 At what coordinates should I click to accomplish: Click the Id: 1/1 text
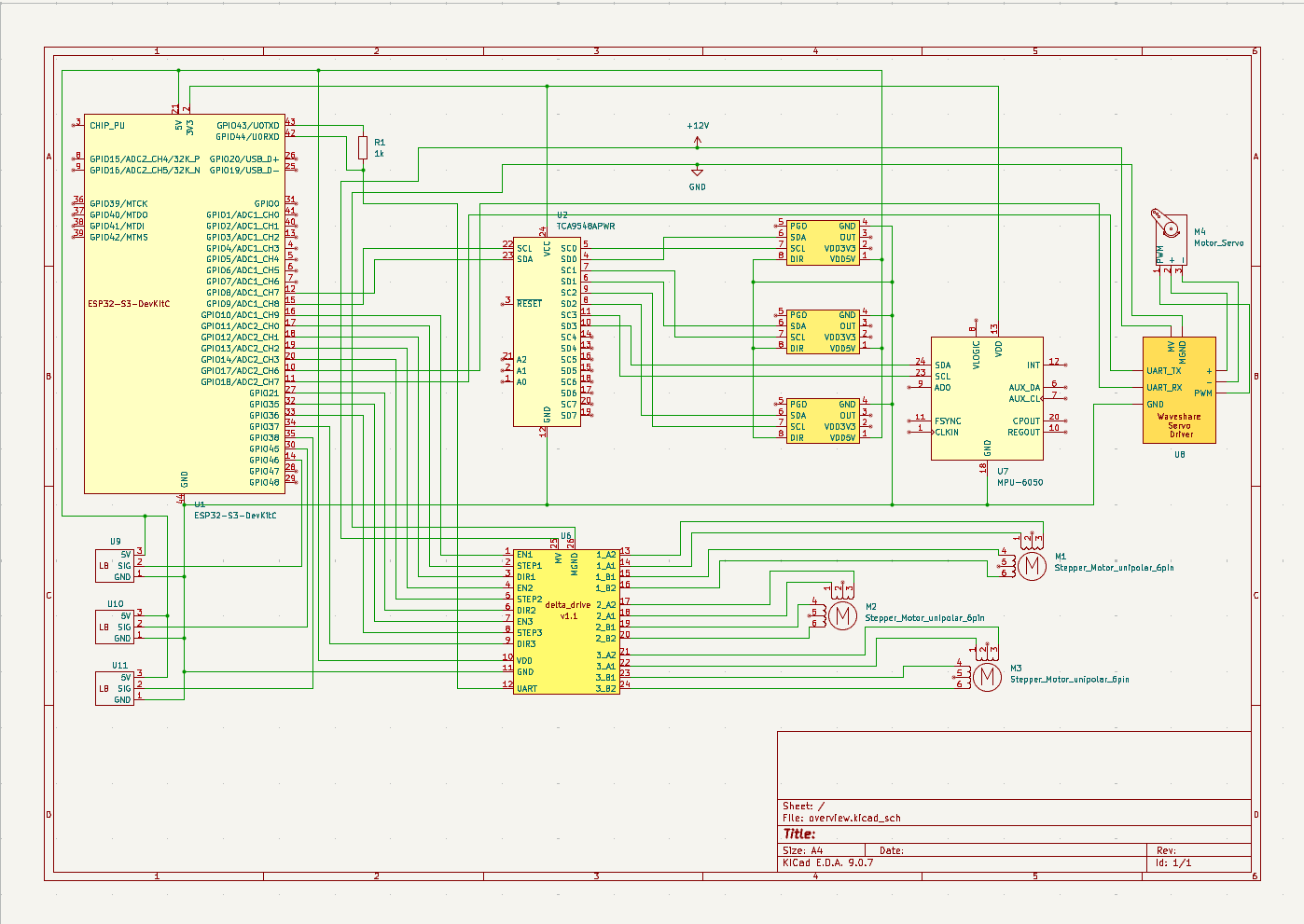click(x=1173, y=863)
